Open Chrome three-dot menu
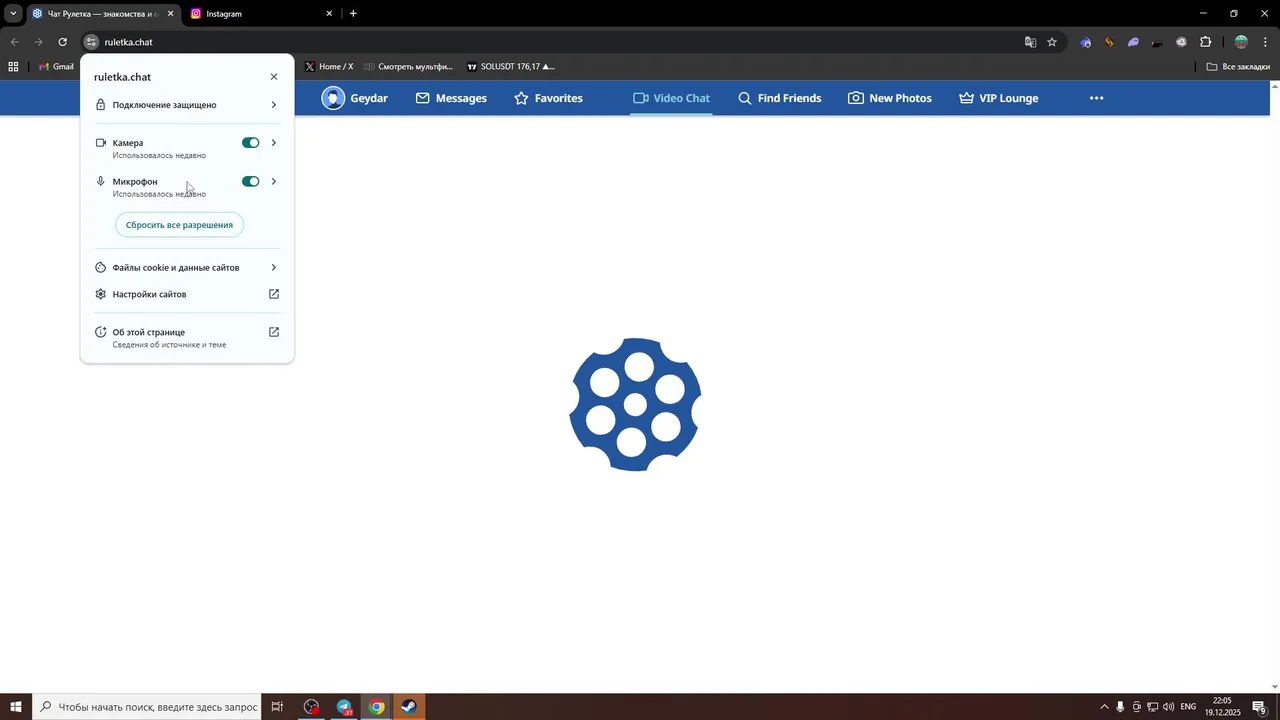1280x720 pixels. (x=1265, y=42)
